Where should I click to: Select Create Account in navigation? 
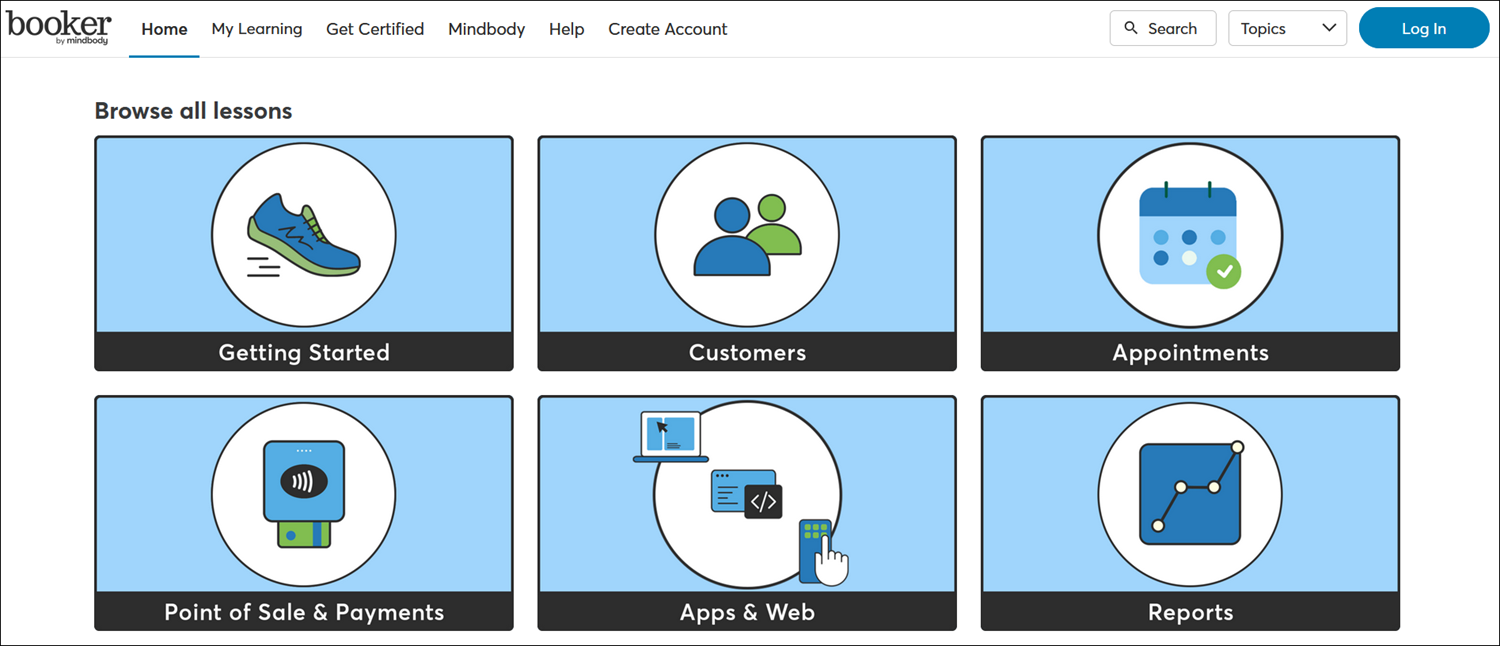point(668,29)
